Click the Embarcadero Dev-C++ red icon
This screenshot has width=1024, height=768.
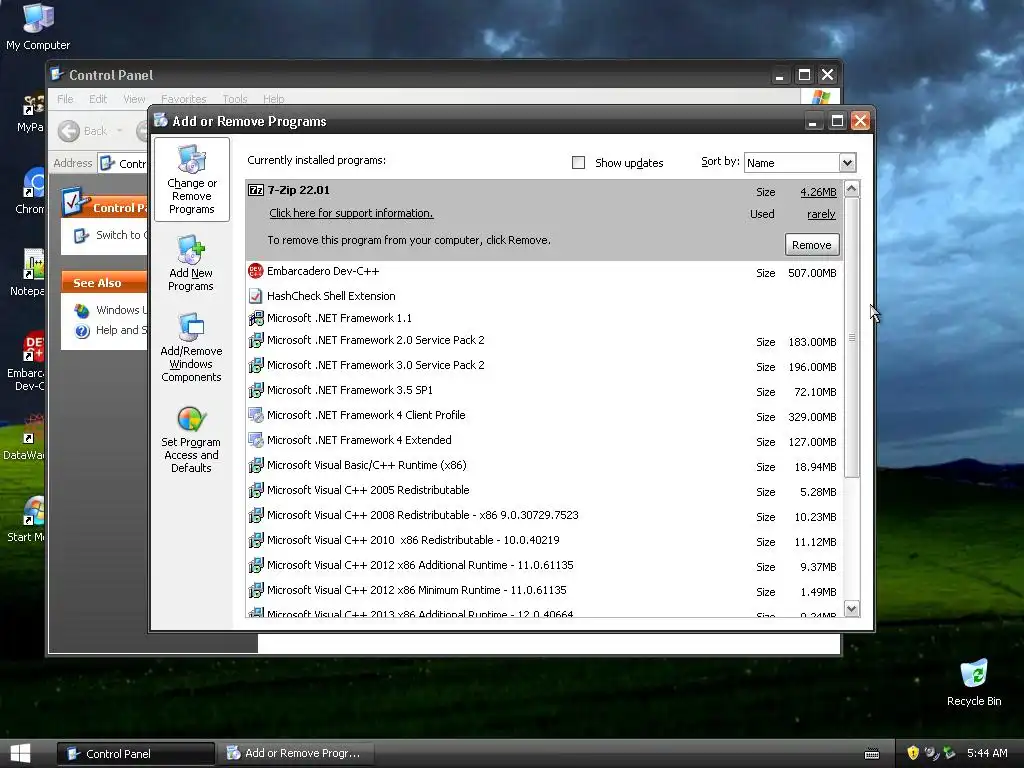pos(256,271)
